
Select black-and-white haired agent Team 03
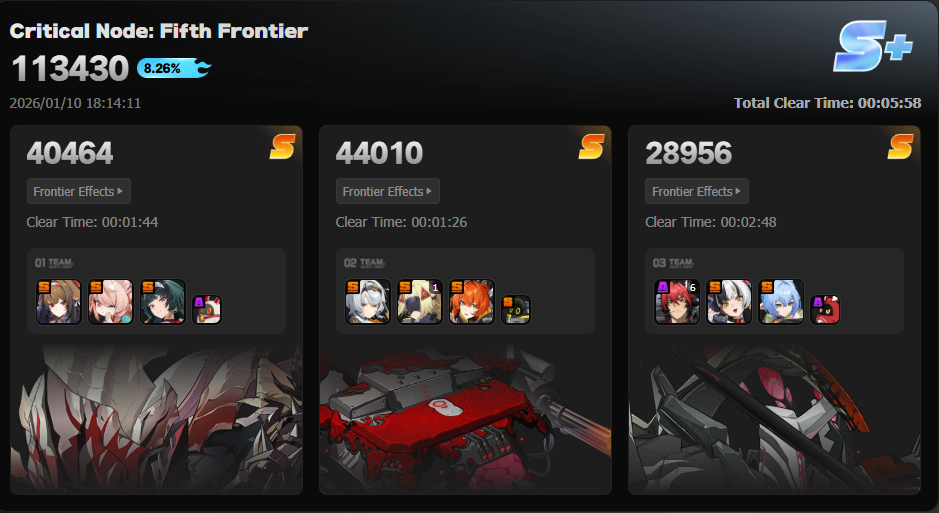[x=729, y=302]
